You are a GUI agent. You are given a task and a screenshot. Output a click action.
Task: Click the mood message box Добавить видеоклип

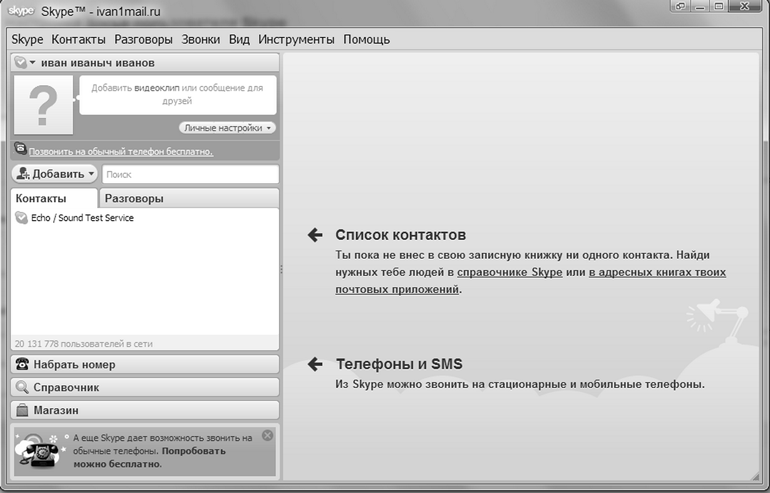pyautogui.click(x=177, y=94)
